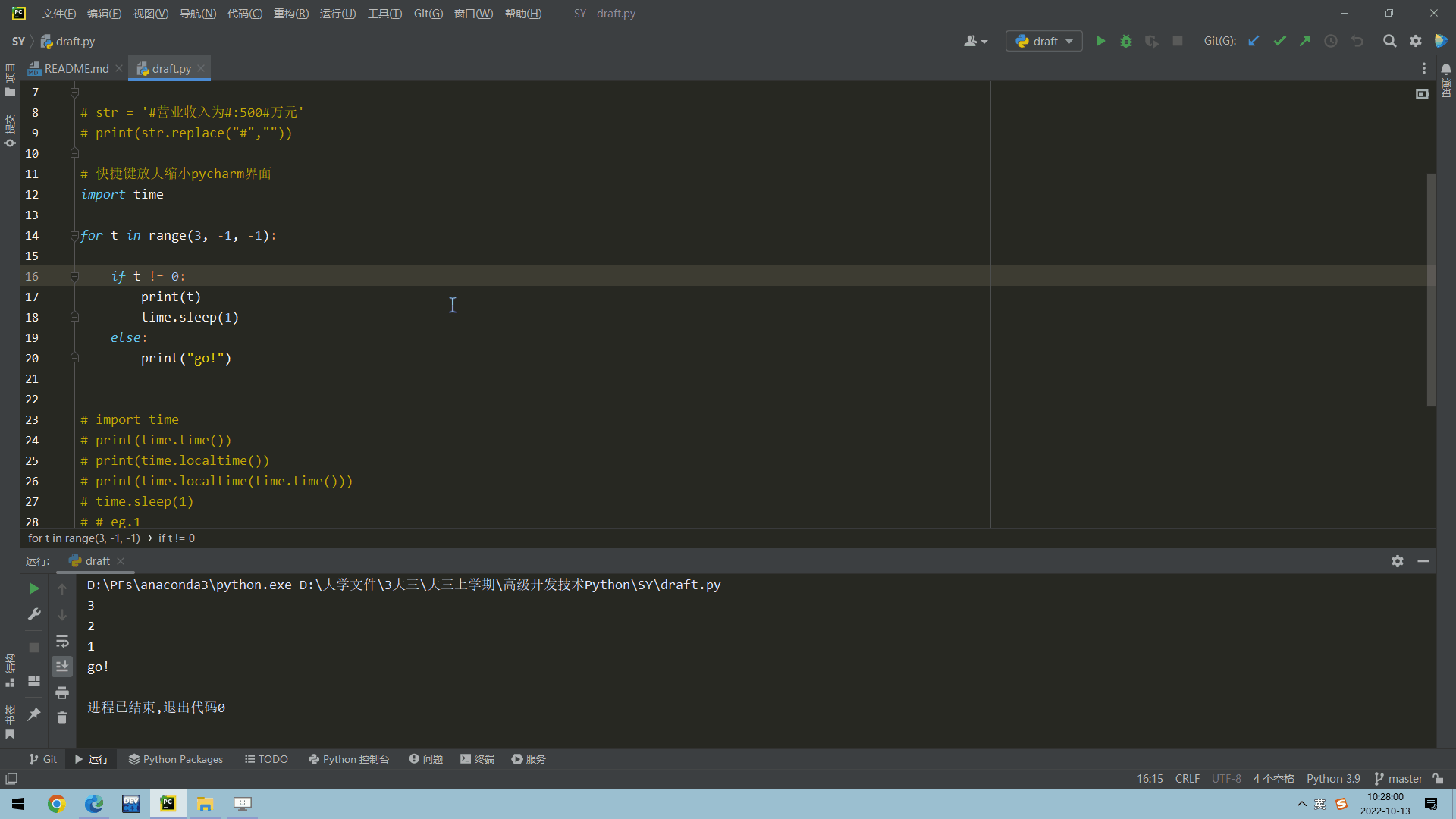Image resolution: width=1456 pixels, height=819 pixels.
Task: Click the CRLF line separator widget
Action: (1187, 779)
